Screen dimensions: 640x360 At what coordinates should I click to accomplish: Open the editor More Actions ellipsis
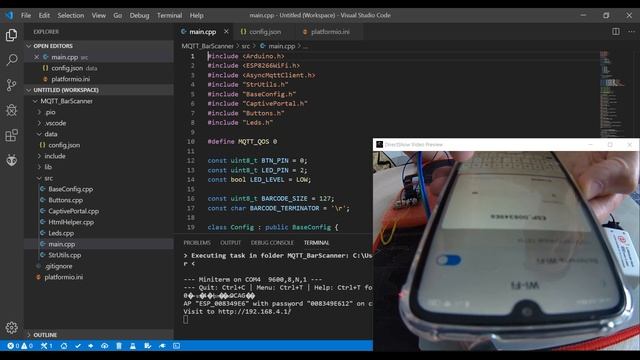(x=631, y=31)
